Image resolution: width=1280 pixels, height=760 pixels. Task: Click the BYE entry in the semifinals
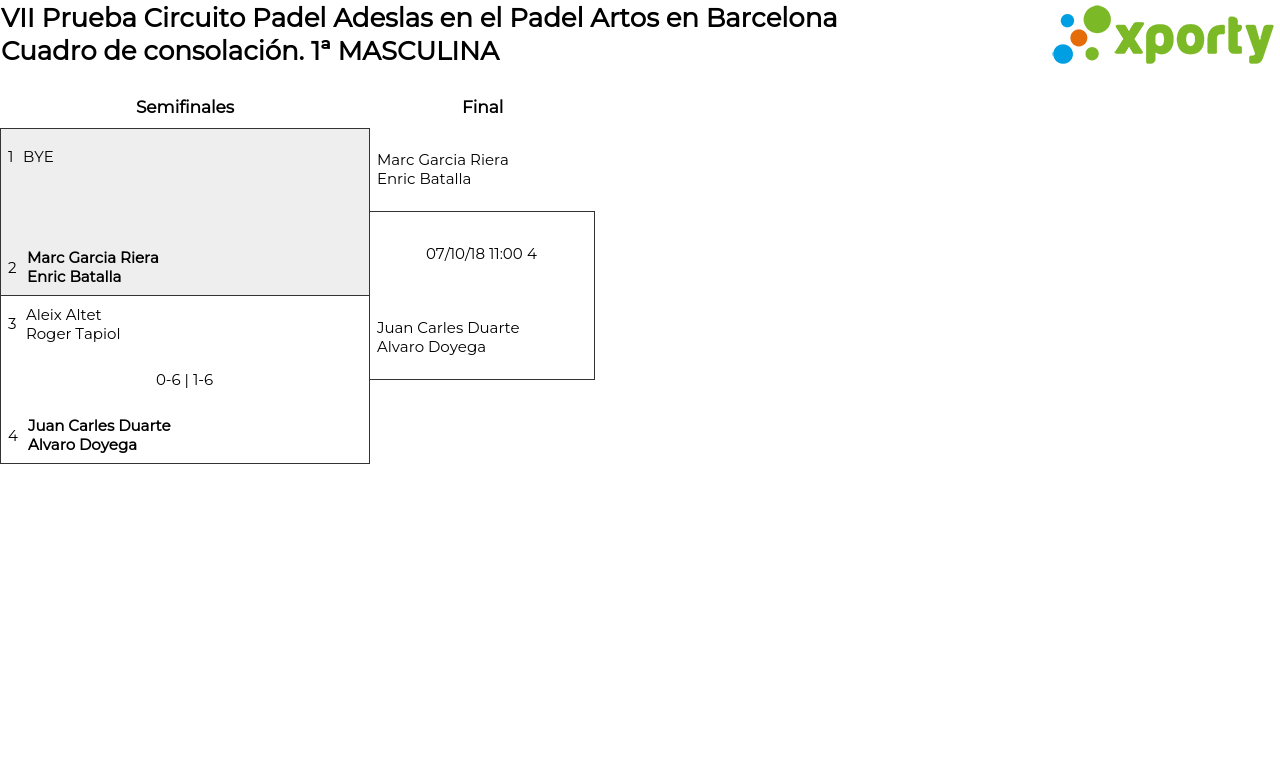(38, 157)
